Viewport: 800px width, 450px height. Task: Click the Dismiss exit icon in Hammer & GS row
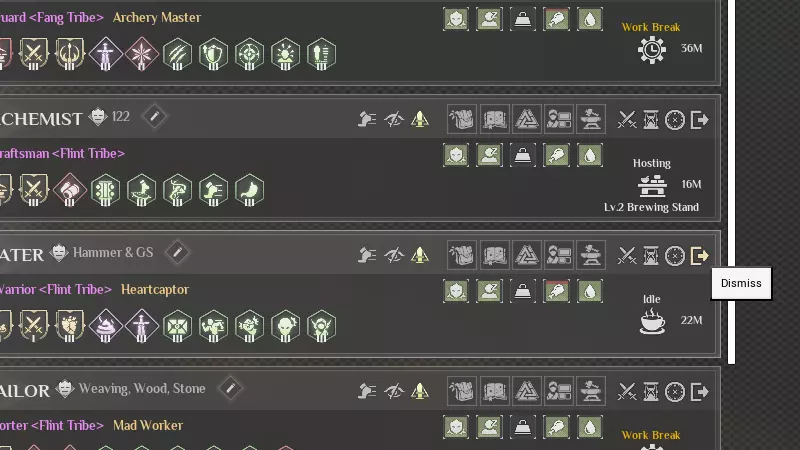pos(699,256)
